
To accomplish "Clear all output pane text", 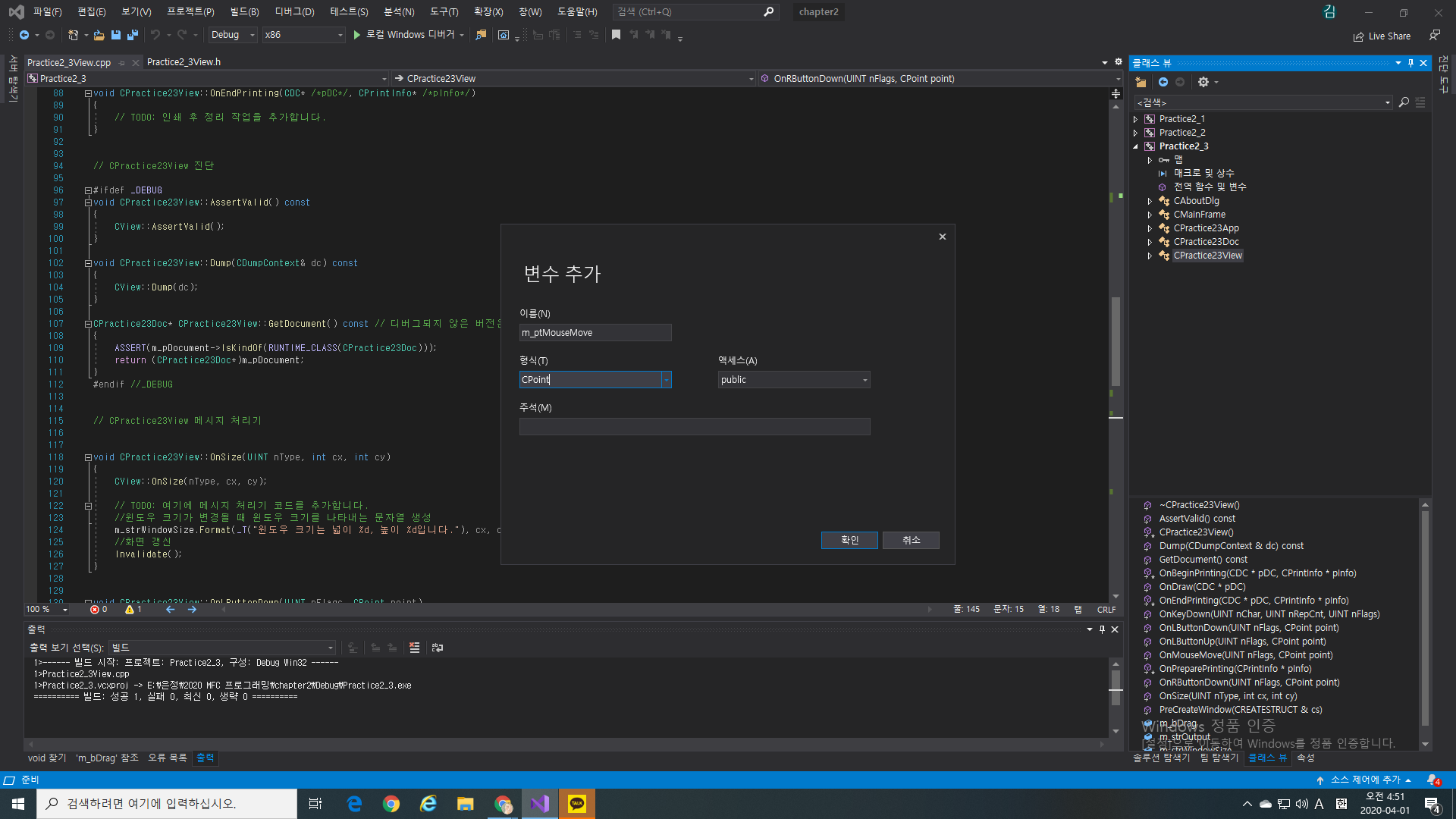I will pos(414,648).
